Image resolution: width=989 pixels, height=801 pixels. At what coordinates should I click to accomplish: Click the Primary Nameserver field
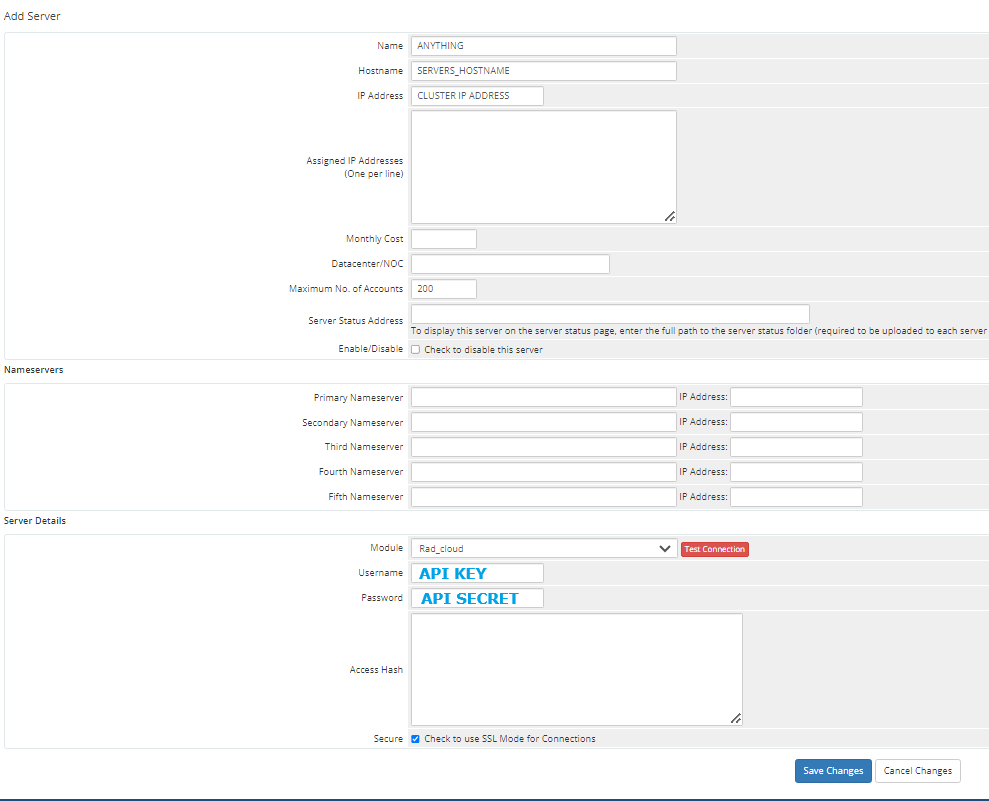pyautogui.click(x=544, y=397)
